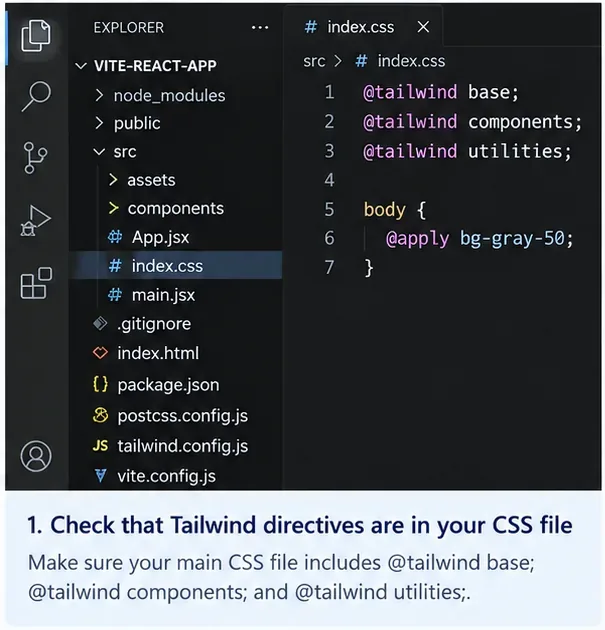Click line number 1 in the gutter
This screenshot has height=630, width=605.
tap(329, 92)
